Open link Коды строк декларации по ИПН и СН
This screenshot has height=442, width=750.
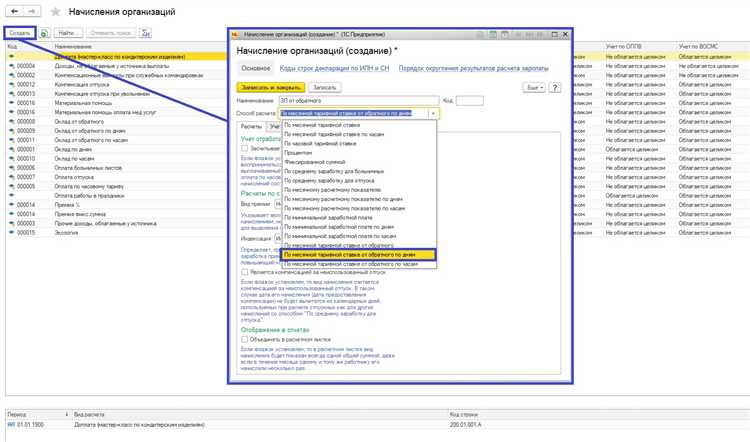(x=334, y=68)
